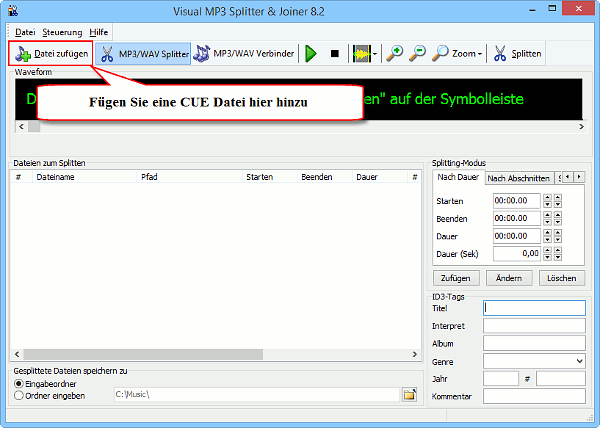Focus the track number field after #
This screenshot has width=600, height=428.
(561, 379)
